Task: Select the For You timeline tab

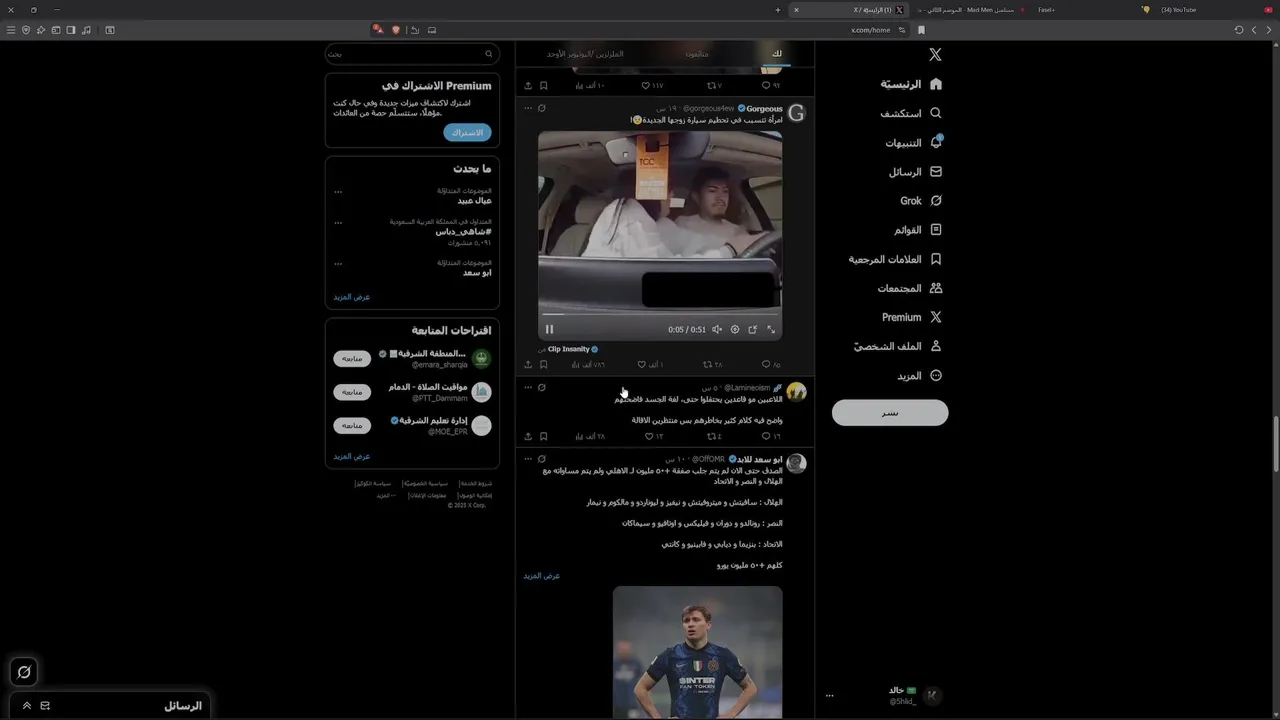Action: (x=777, y=54)
